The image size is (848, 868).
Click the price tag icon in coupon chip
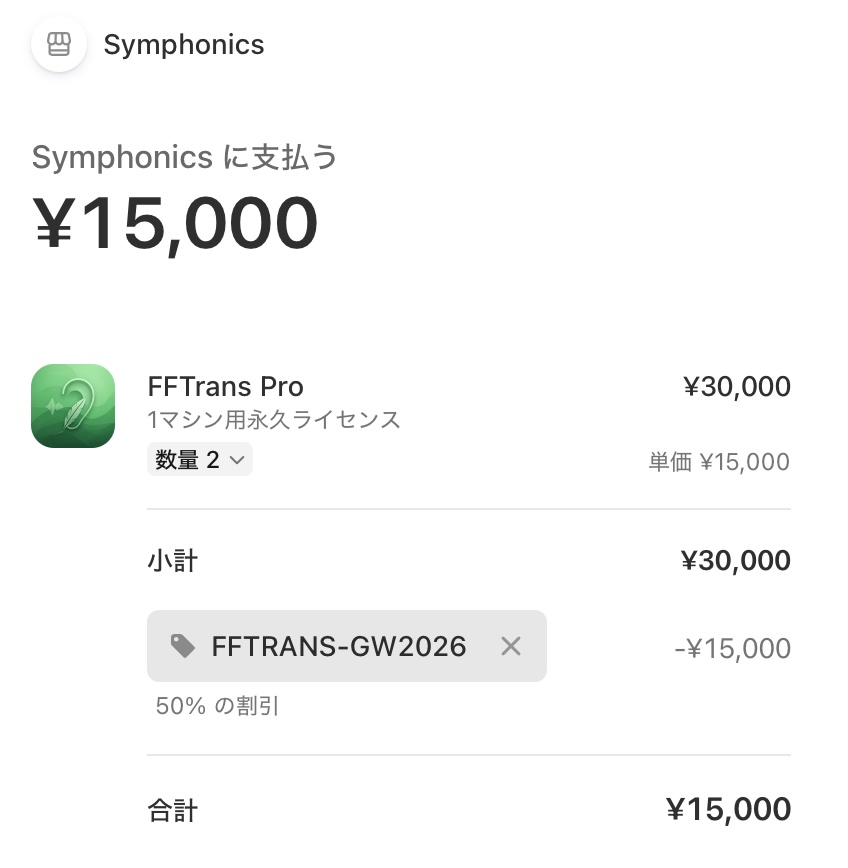(183, 646)
